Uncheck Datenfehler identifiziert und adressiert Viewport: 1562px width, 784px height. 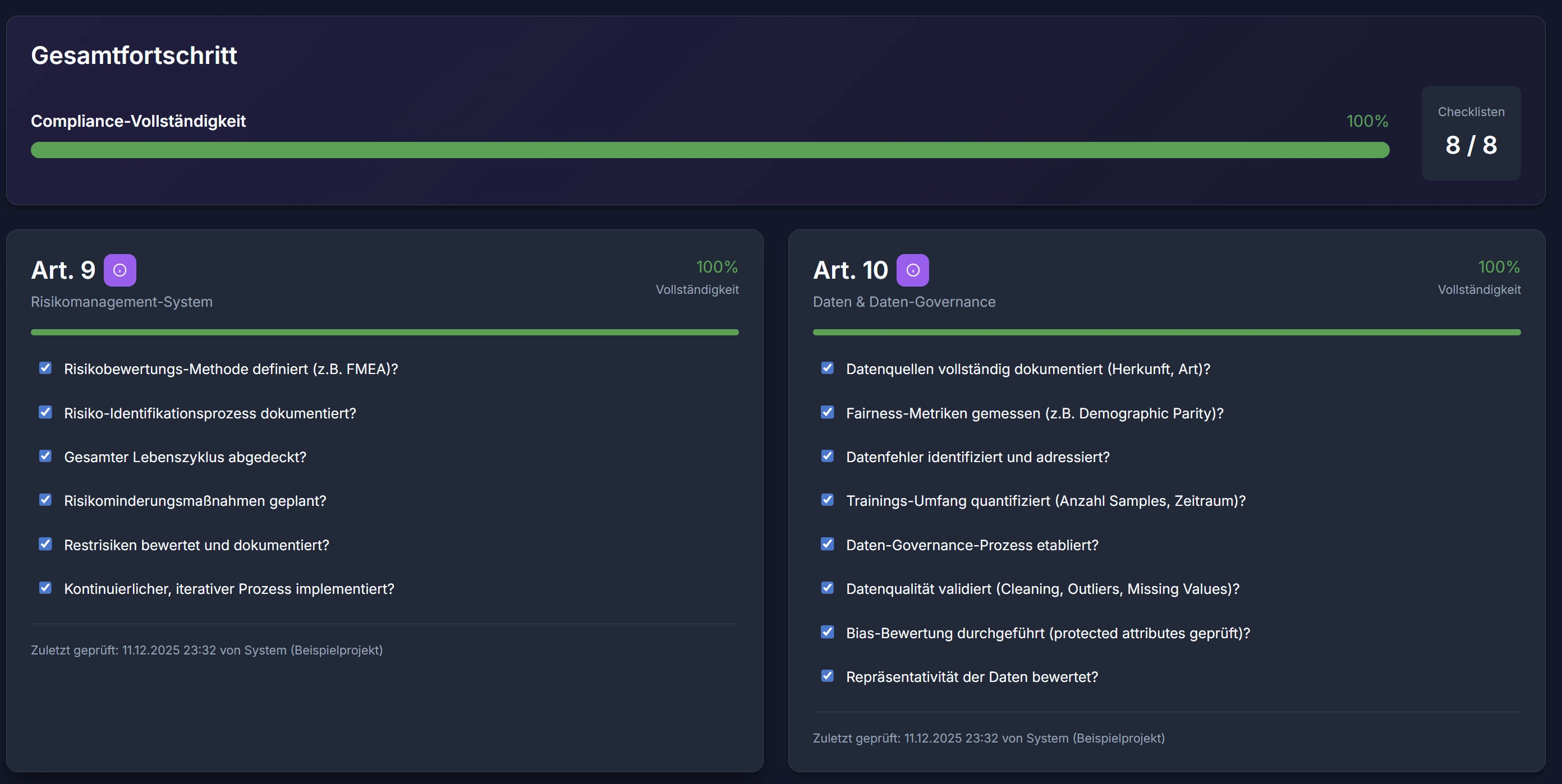tap(827, 456)
